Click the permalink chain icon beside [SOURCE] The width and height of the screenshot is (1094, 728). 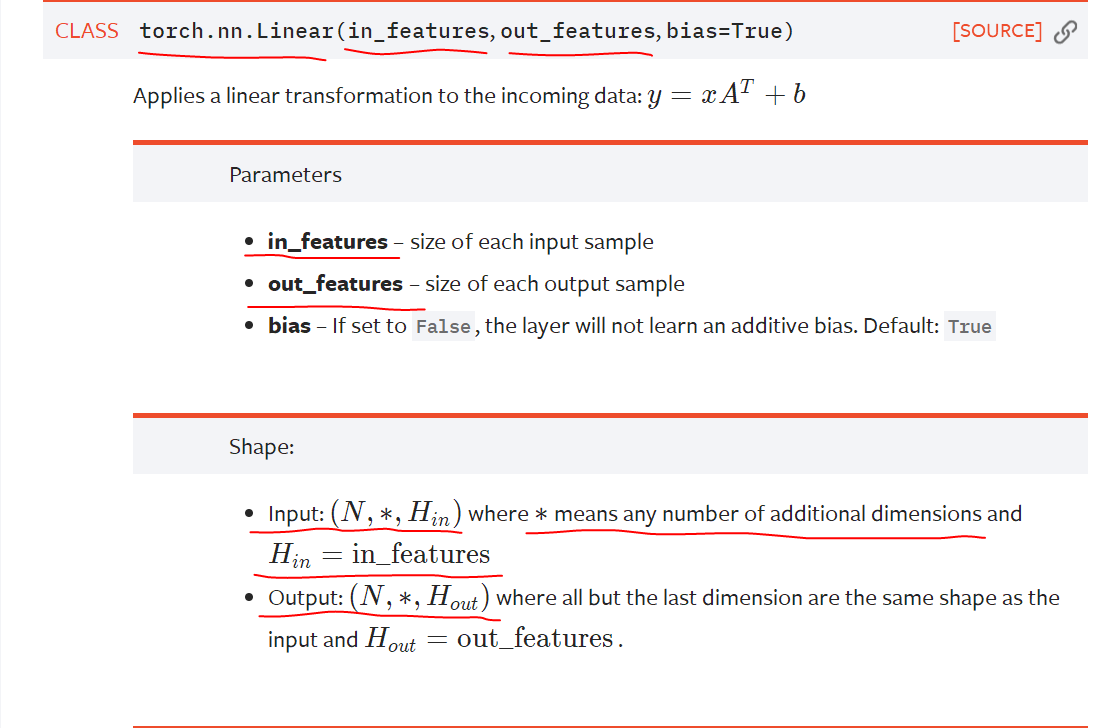click(1065, 31)
